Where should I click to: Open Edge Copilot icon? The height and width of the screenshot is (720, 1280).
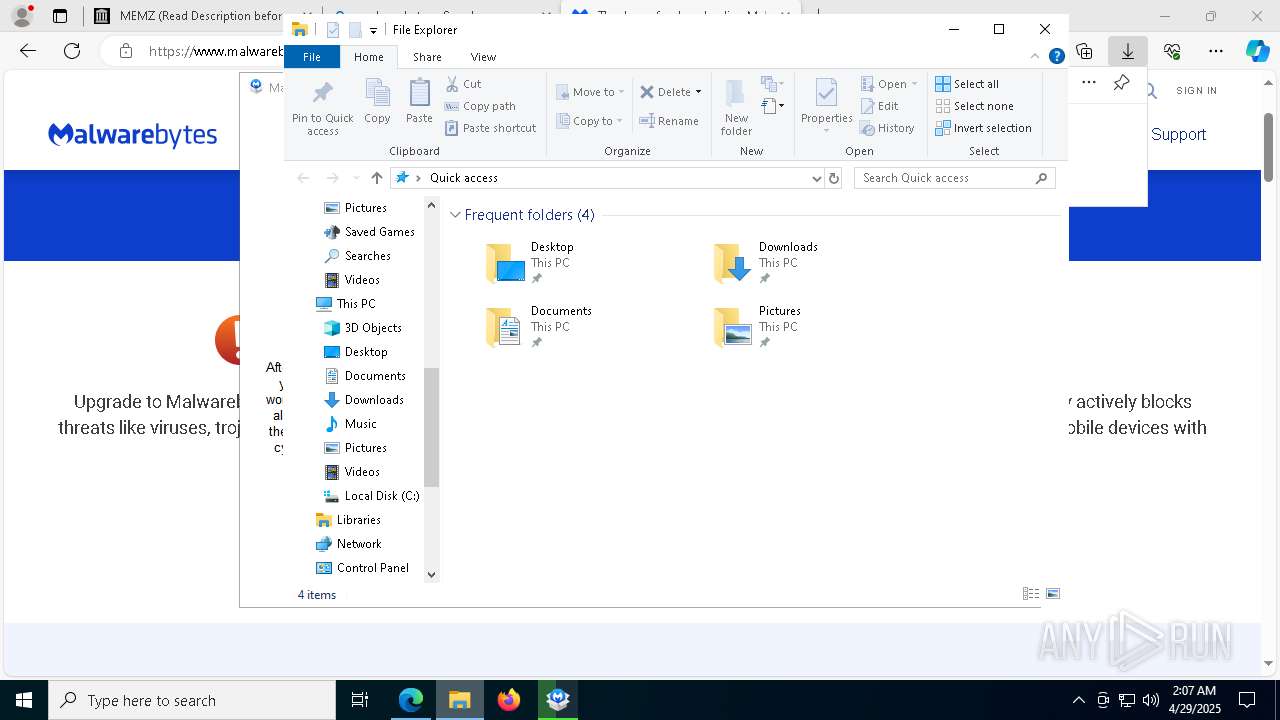point(1257,51)
